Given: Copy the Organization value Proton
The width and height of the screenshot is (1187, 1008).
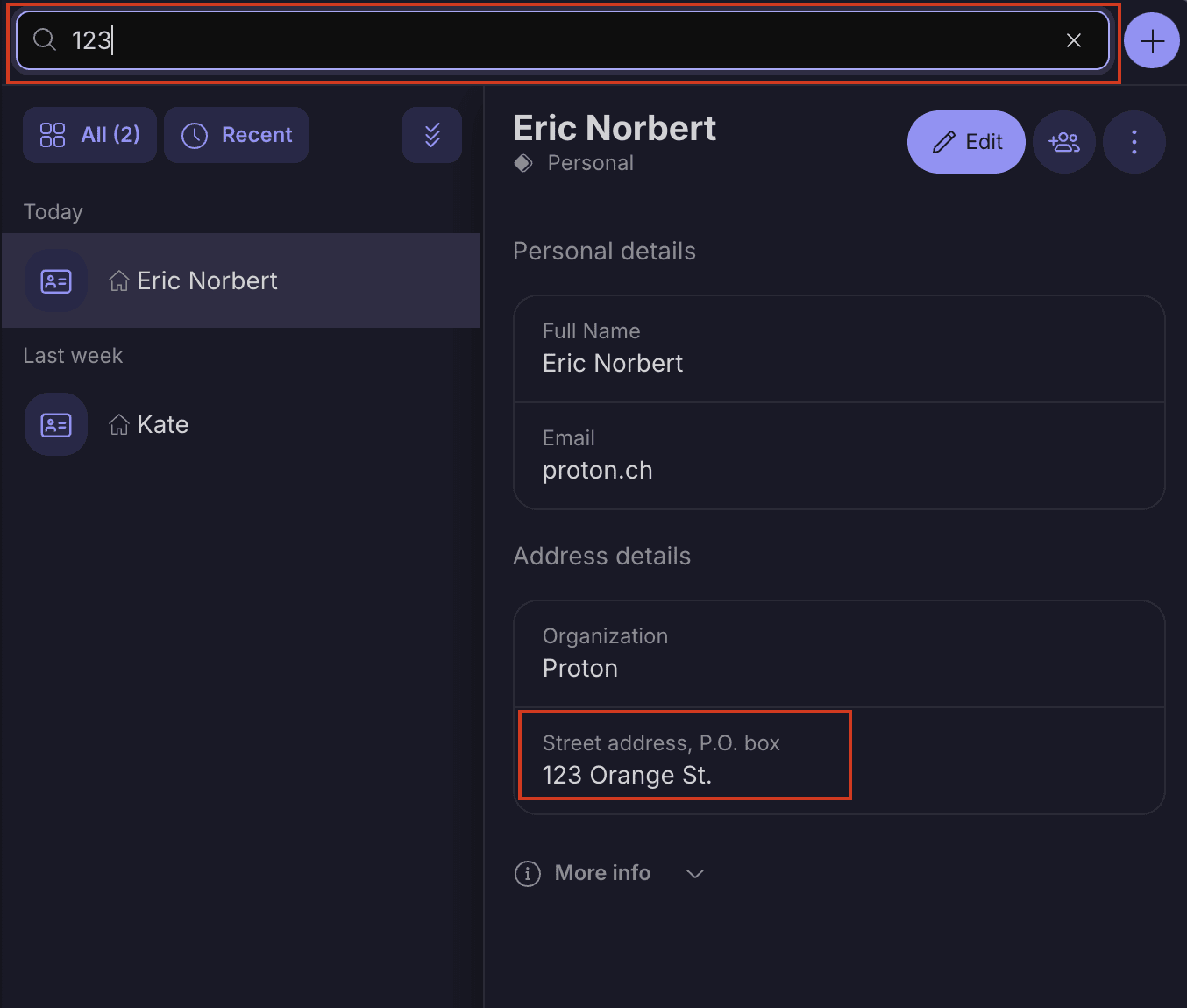Looking at the screenshot, I should tap(580, 669).
